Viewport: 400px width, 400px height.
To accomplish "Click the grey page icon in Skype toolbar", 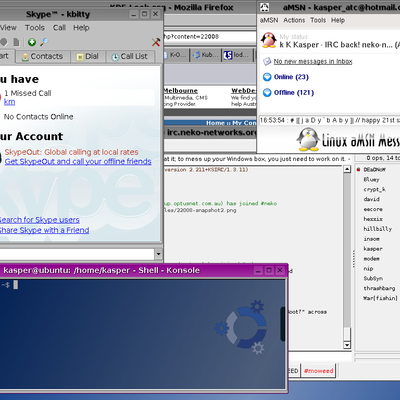I will [x=16, y=42].
